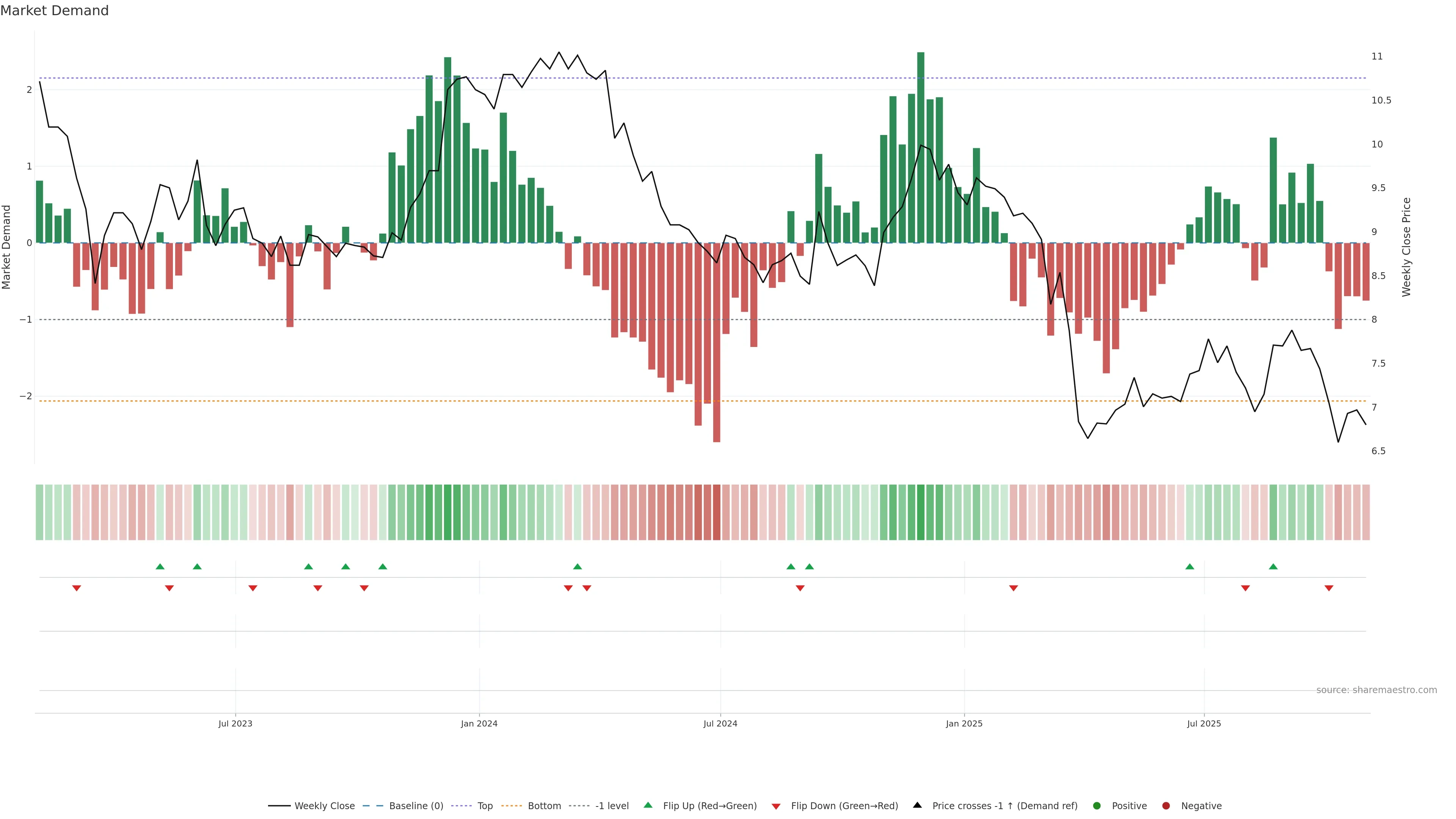Screen dimensions: 1456x819
Task: Click the first green flip-up marker
Action: coord(160,566)
